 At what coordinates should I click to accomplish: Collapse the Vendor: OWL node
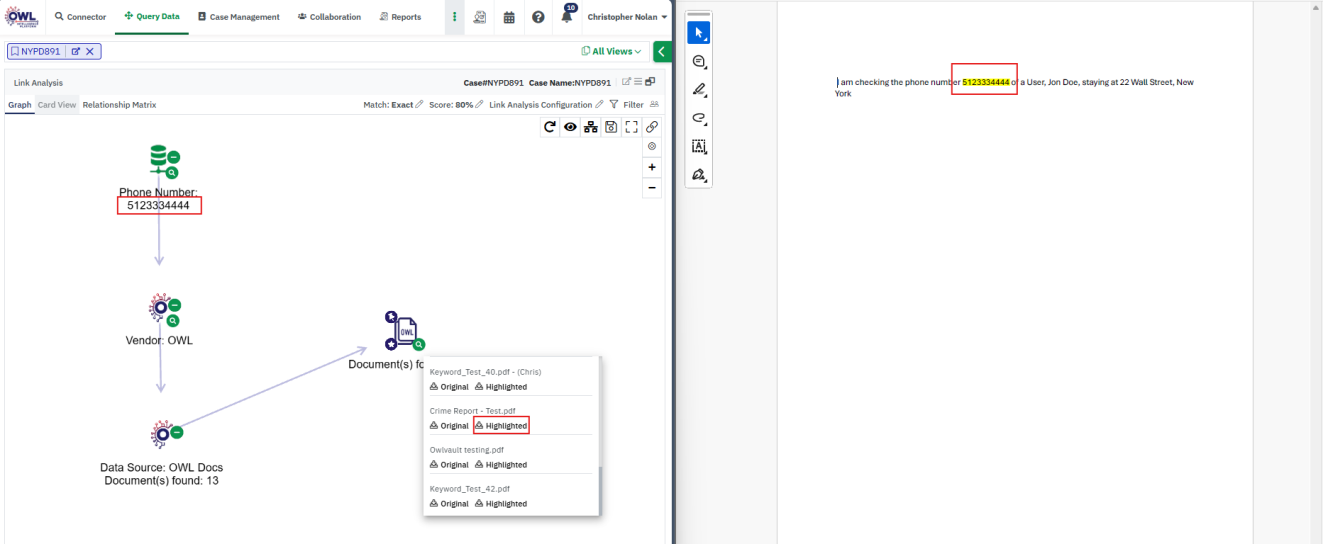(174, 305)
